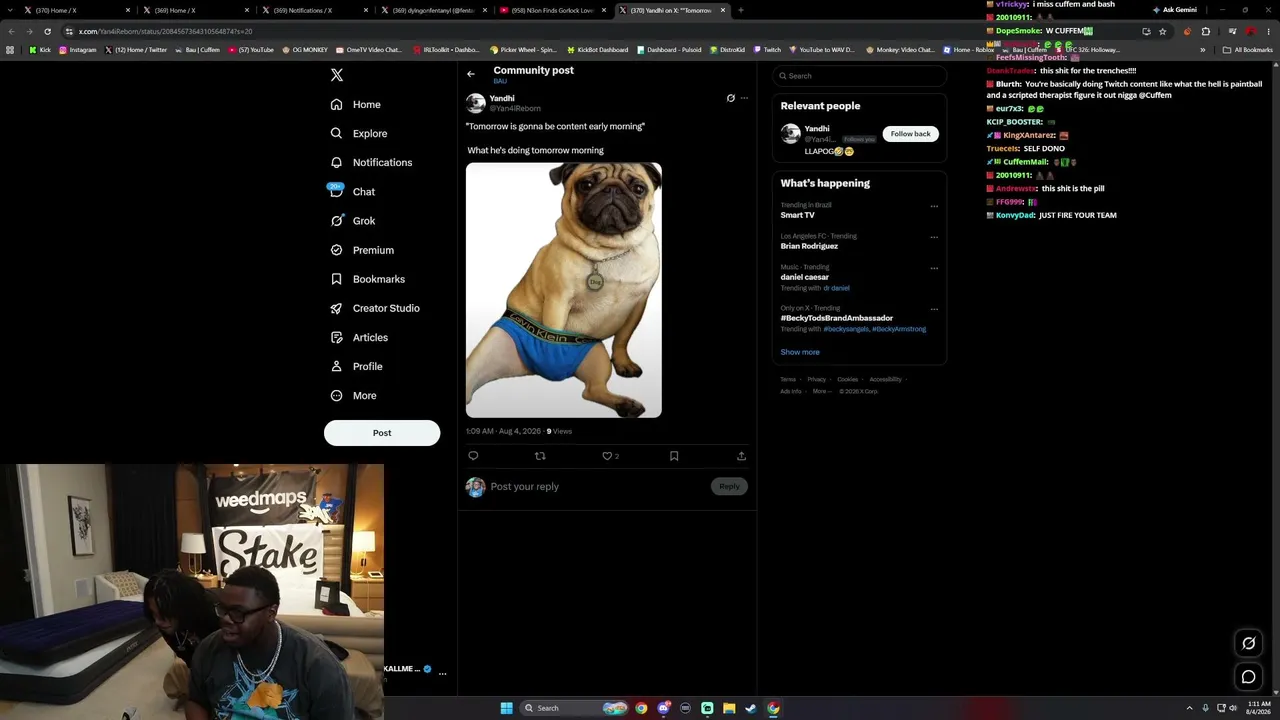
Task: Click the Reply button
Action: [729, 486]
